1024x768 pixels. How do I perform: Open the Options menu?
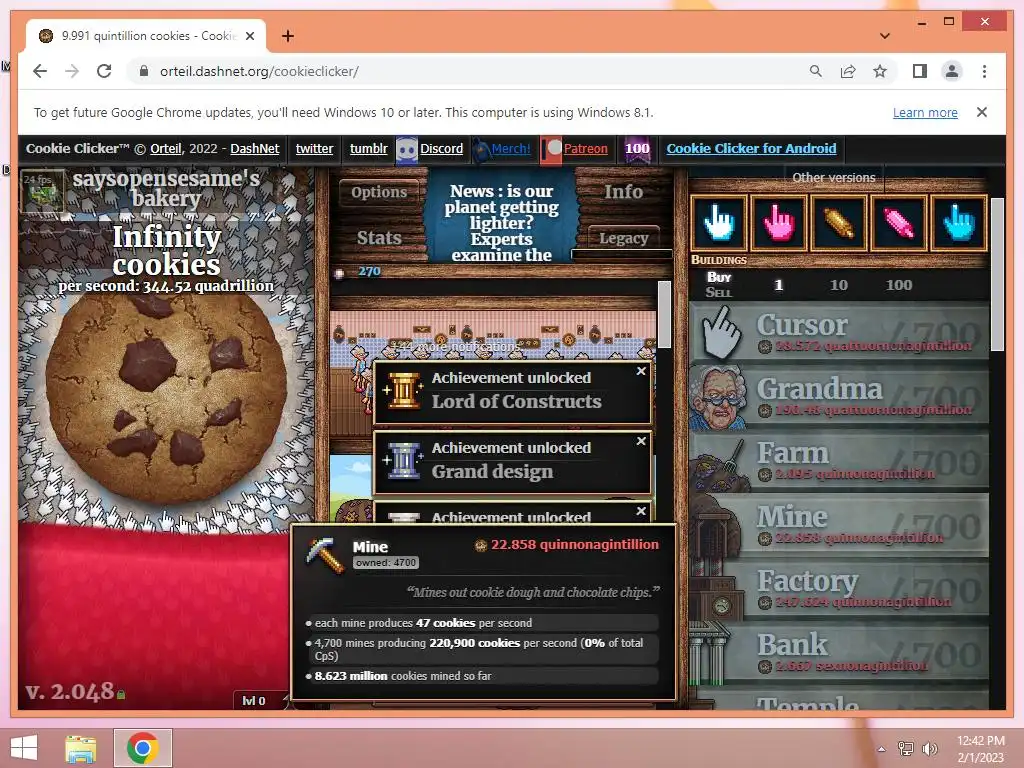[379, 192]
